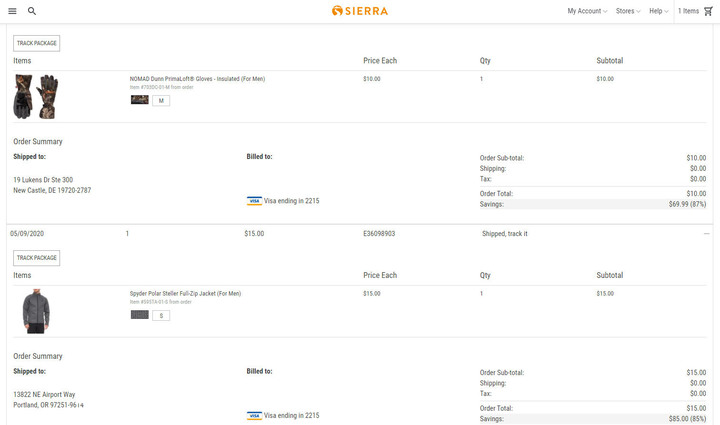Click the 'Shipped, track it' status link
Screen dimensions: 720x425
point(505,234)
